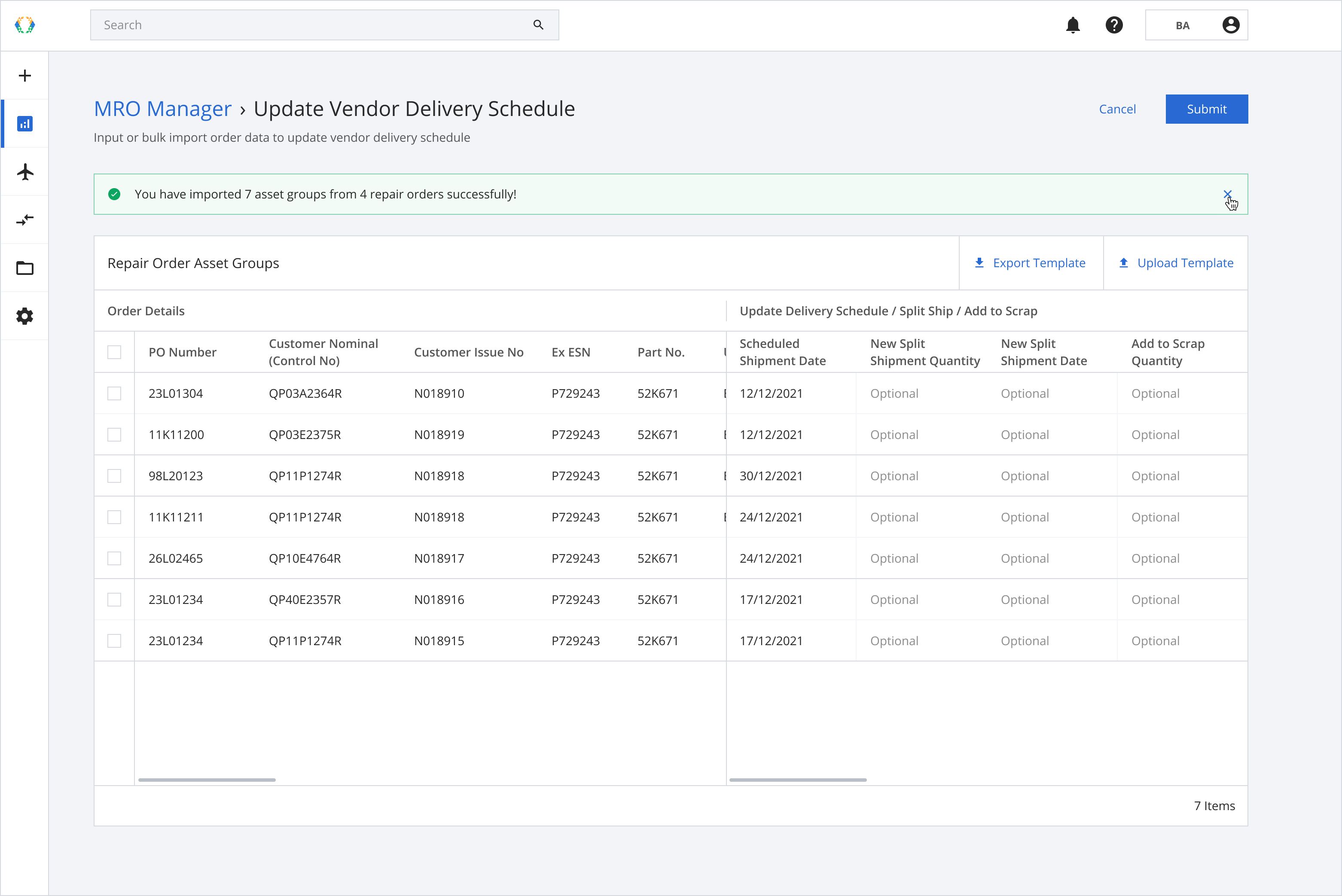Image resolution: width=1342 pixels, height=896 pixels.
Task: Click 7 Items count text
Action: click(1214, 806)
